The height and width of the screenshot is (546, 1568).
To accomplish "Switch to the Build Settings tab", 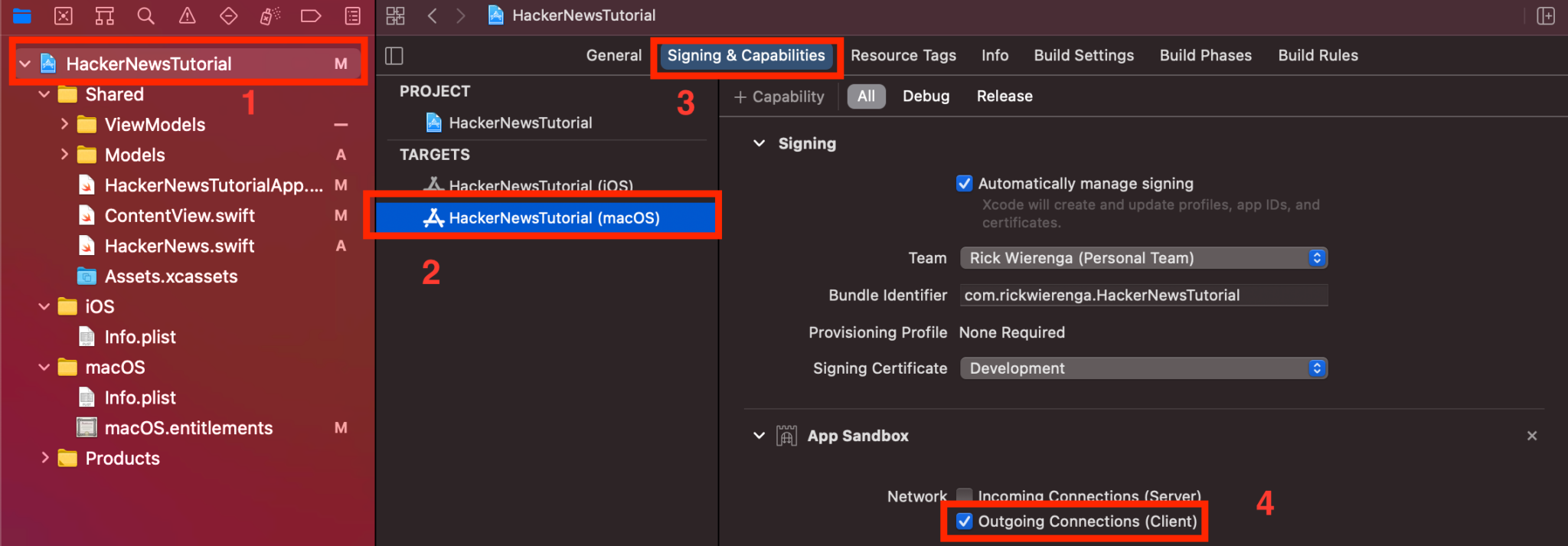I will pos(1083,56).
